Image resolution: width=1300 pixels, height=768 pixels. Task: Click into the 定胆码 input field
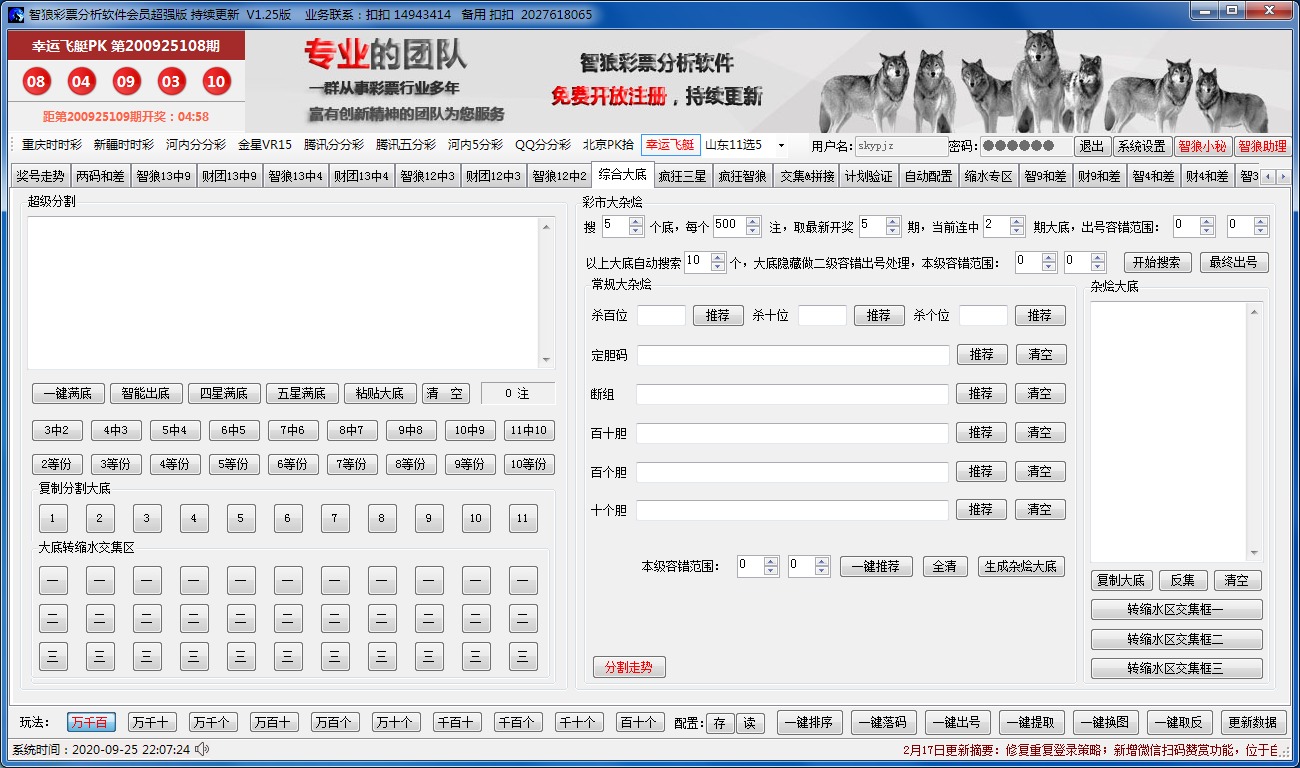pos(793,355)
